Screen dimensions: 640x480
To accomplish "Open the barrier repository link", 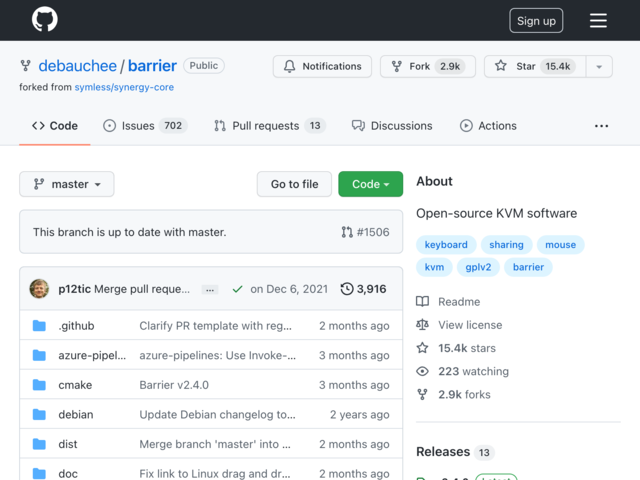I will [x=152, y=66].
